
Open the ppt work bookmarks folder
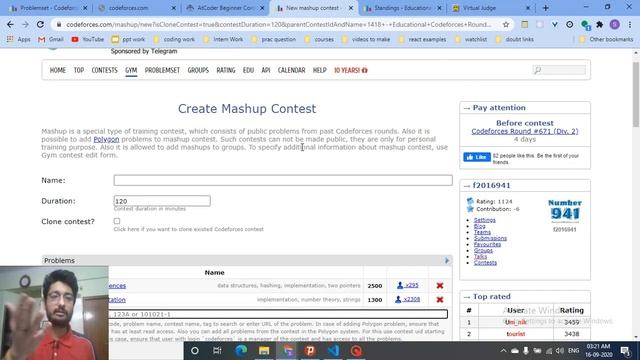[x=129, y=39]
